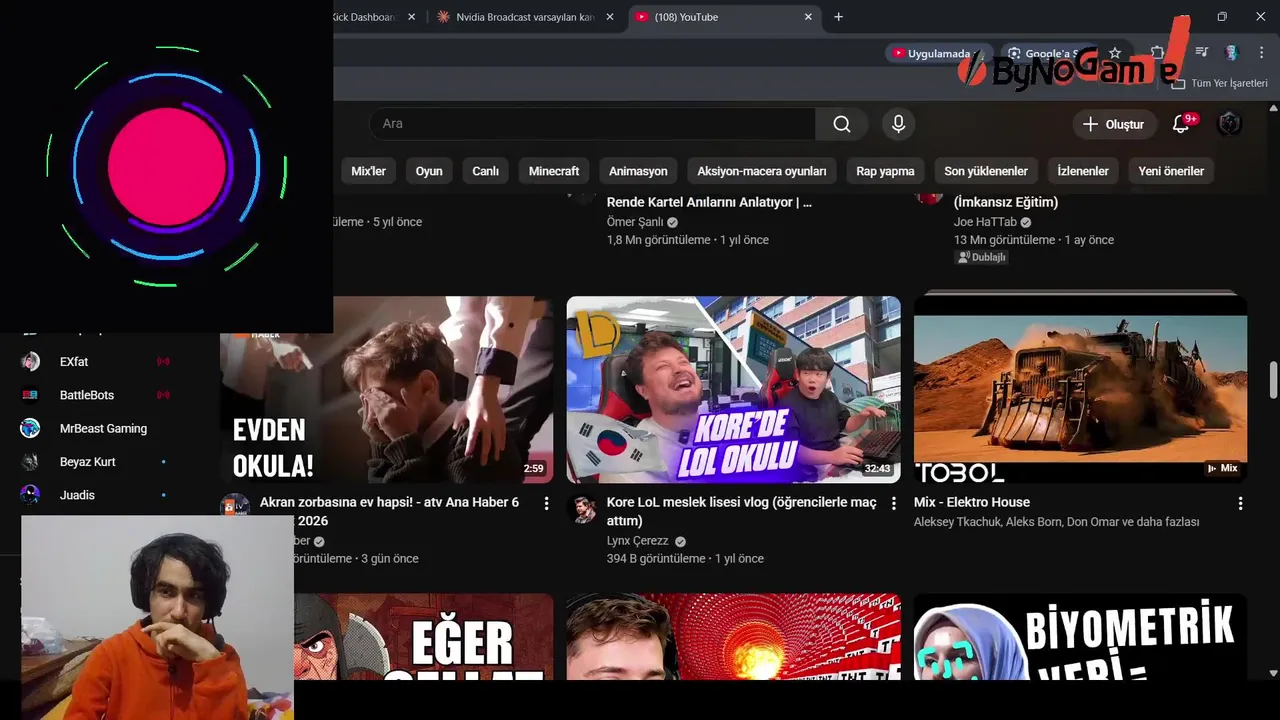Screen dimensions: 1280x720
Task: Filter by the Oyun chip
Action: (429, 171)
